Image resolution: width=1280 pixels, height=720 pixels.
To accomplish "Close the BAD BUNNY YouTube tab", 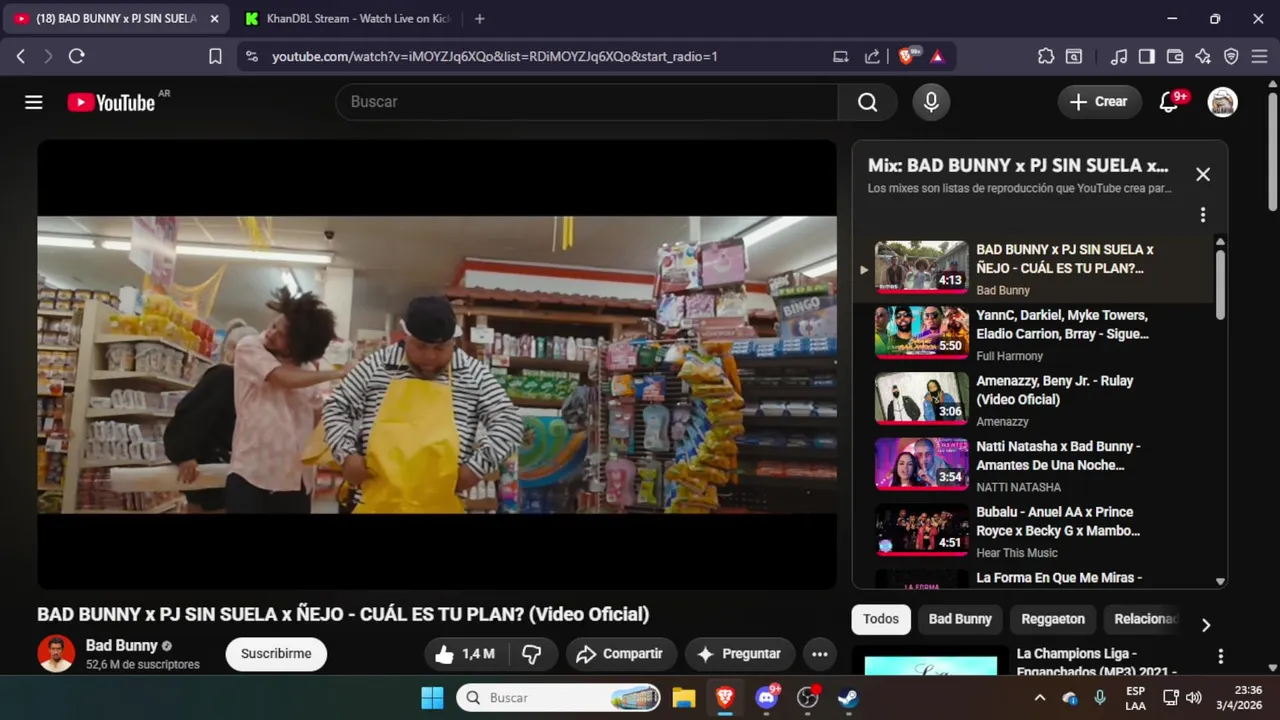I will tap(214, 18).
